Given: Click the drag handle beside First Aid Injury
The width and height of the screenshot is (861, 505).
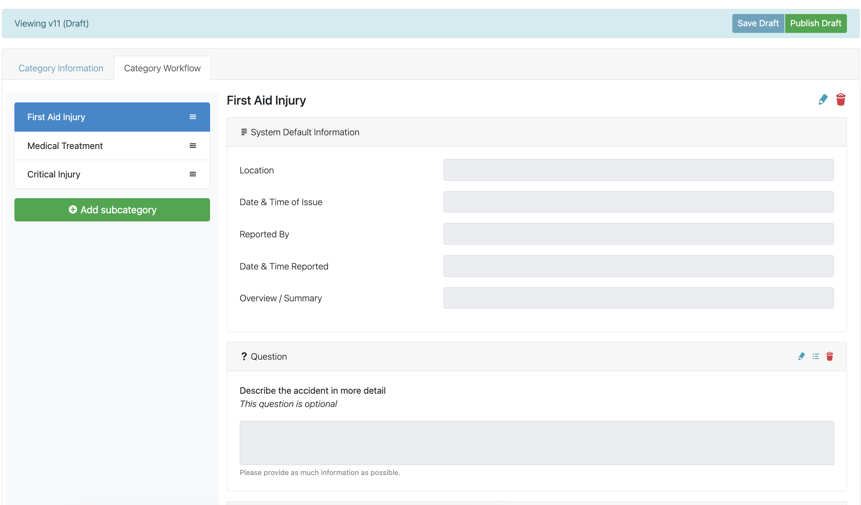Looking at the screenshot, I should 193,117.
